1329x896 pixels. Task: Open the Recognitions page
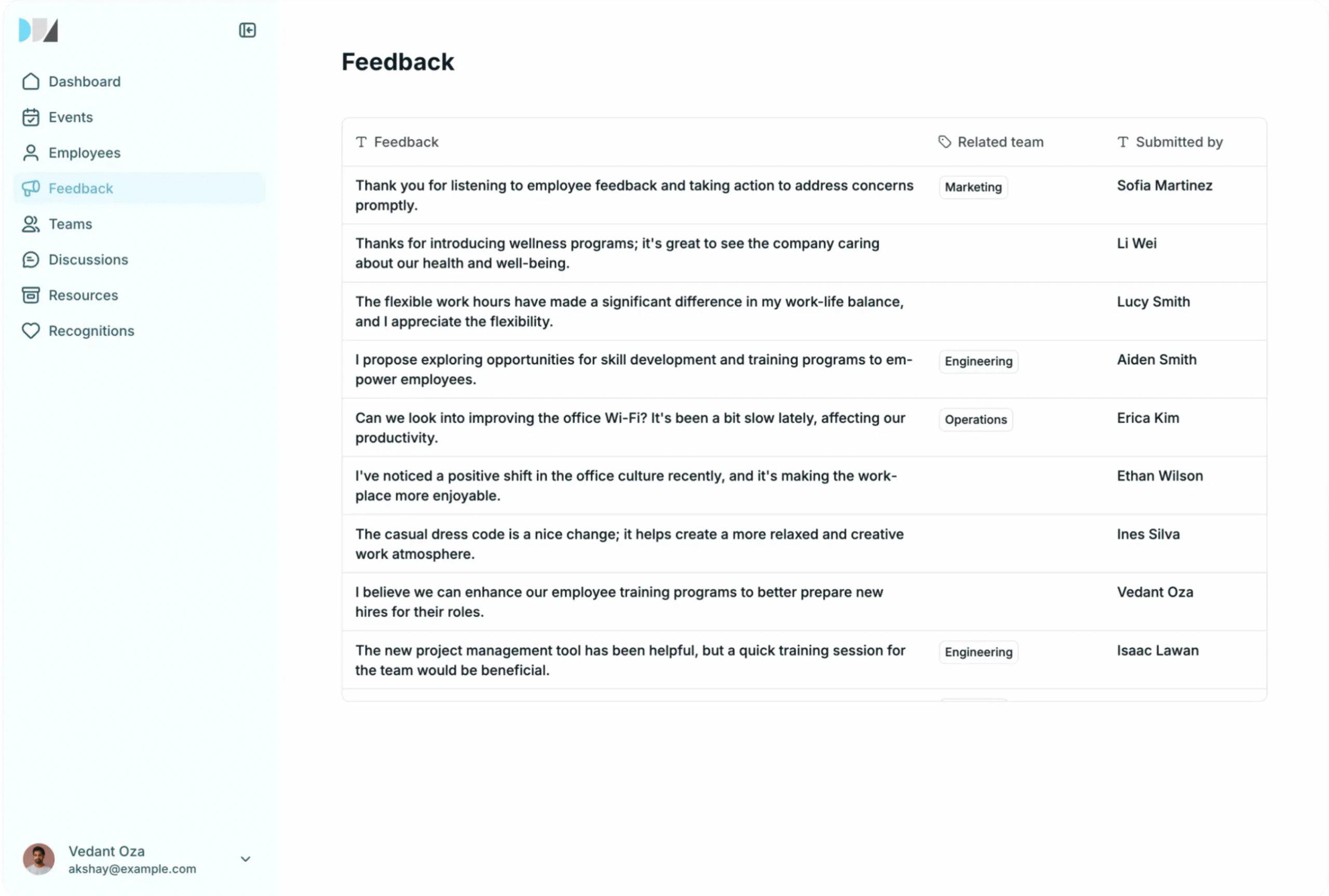(91, 331)
